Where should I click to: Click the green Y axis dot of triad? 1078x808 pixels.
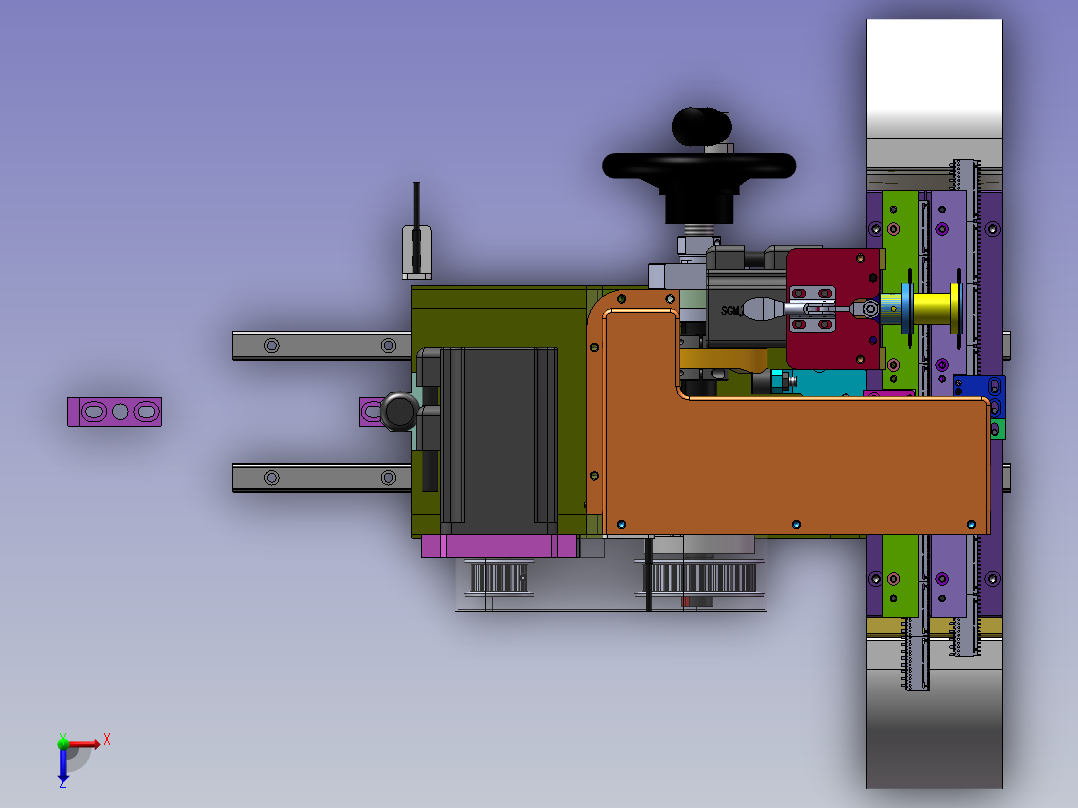(63, 743)
